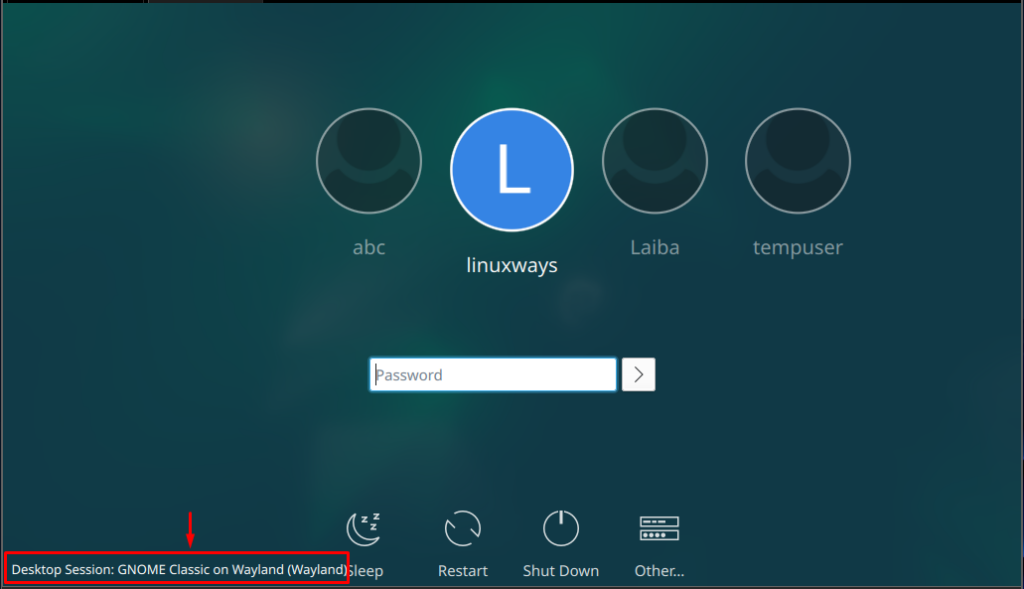Click the Restart text label
The height and width of the screenshot is (589, 1024).
click(x=462, y=570)
